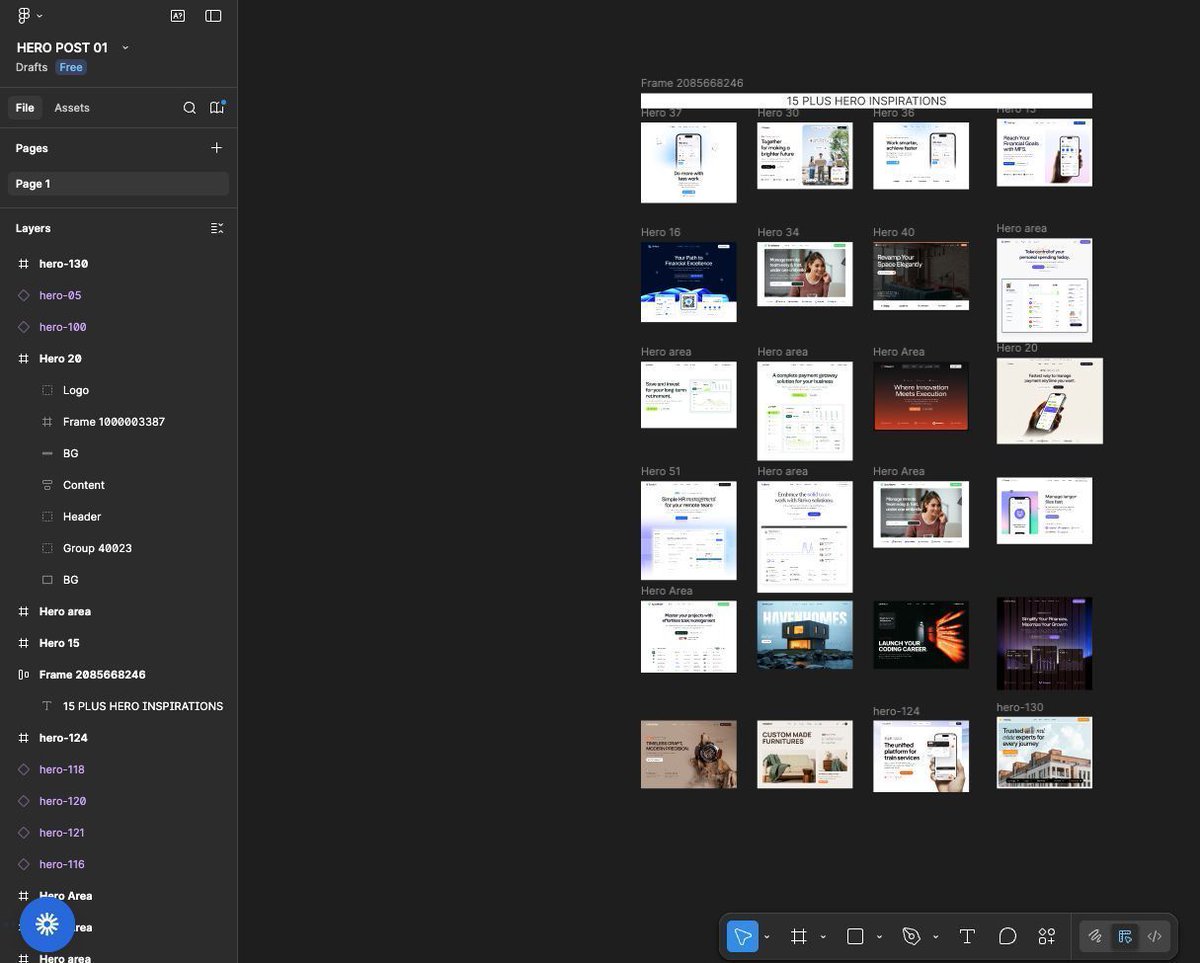This screenshot has width=1200, height=963.
Task: Click the blue floating plugin button
Action: (47, 924)
